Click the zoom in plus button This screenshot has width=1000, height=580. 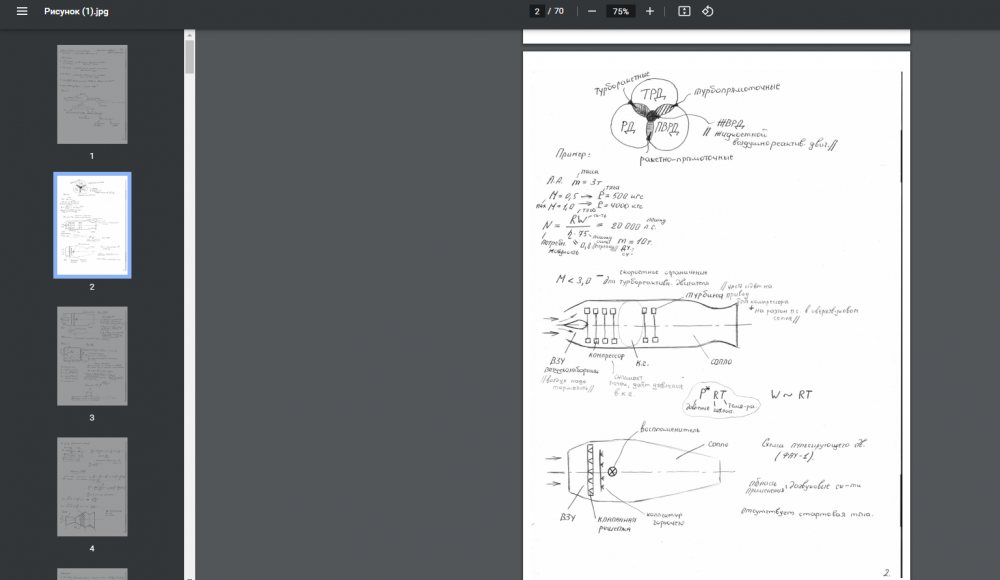point(650,11)
